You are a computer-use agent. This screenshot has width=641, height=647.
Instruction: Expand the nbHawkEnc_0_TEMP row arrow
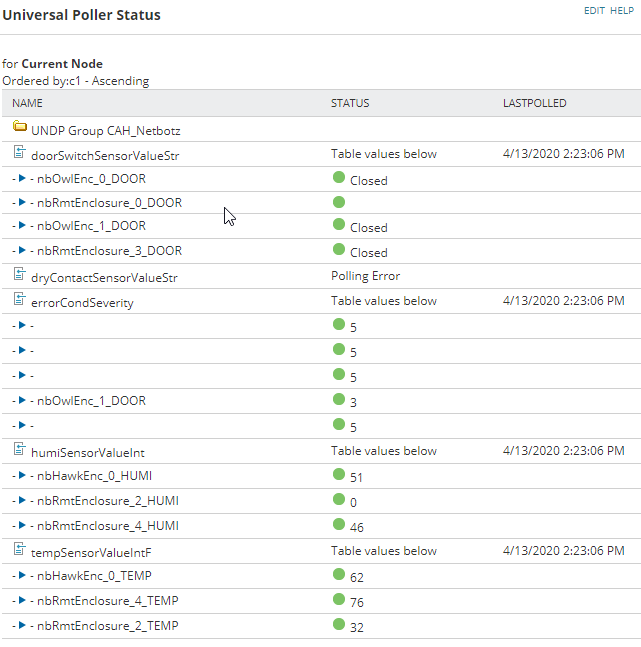[x=22, y=575]
